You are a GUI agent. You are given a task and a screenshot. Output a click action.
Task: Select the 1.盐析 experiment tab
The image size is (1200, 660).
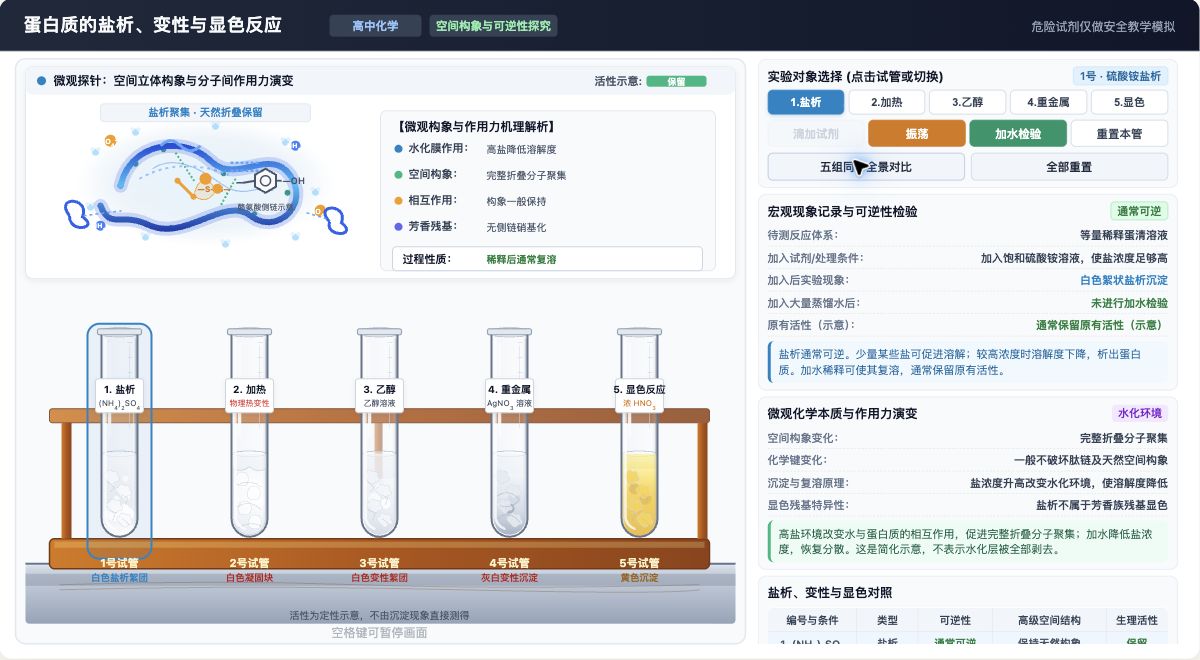click(x=805, y=102)
